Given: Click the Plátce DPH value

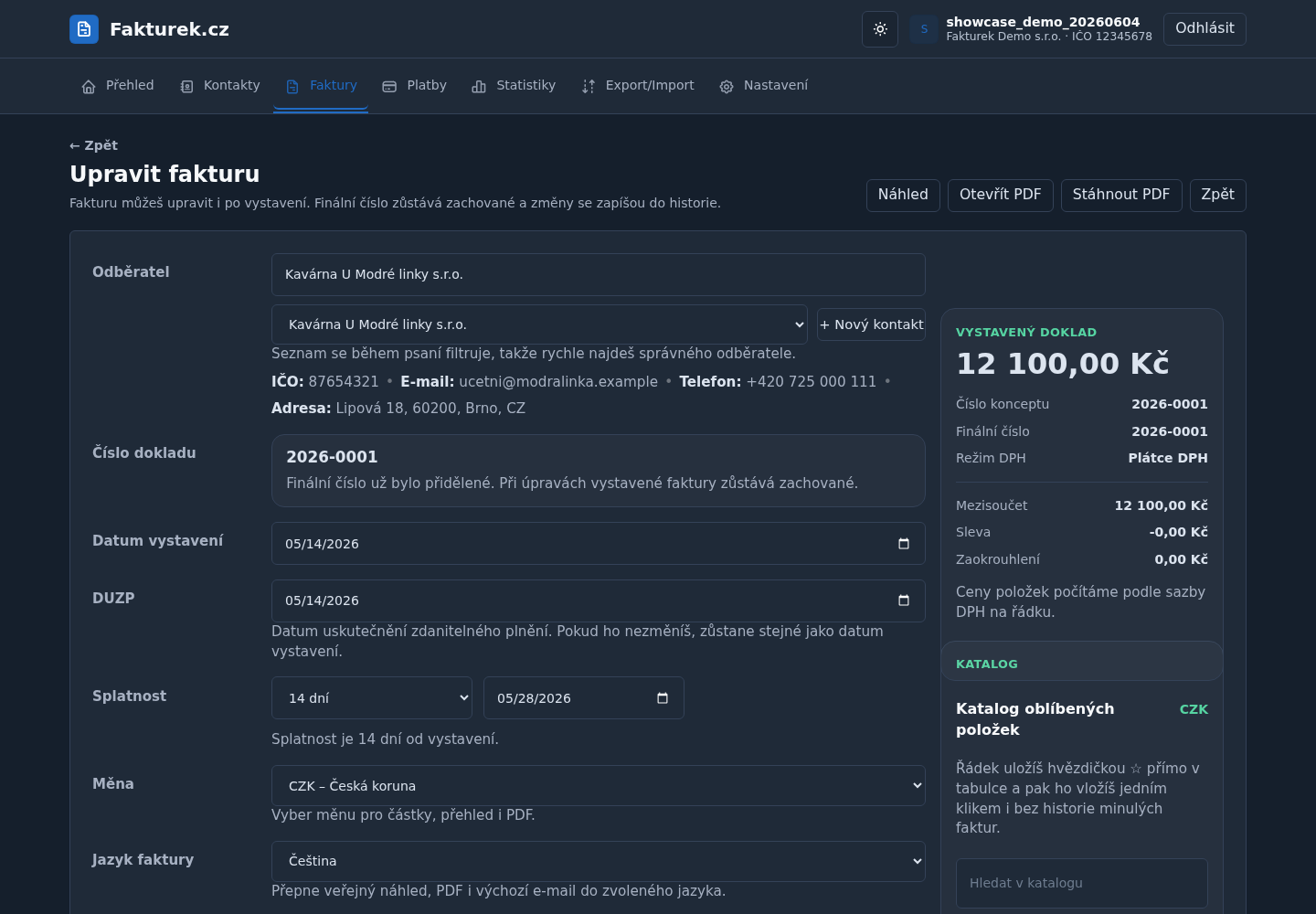Looking at the screenshot, I should click(1168, 458).
